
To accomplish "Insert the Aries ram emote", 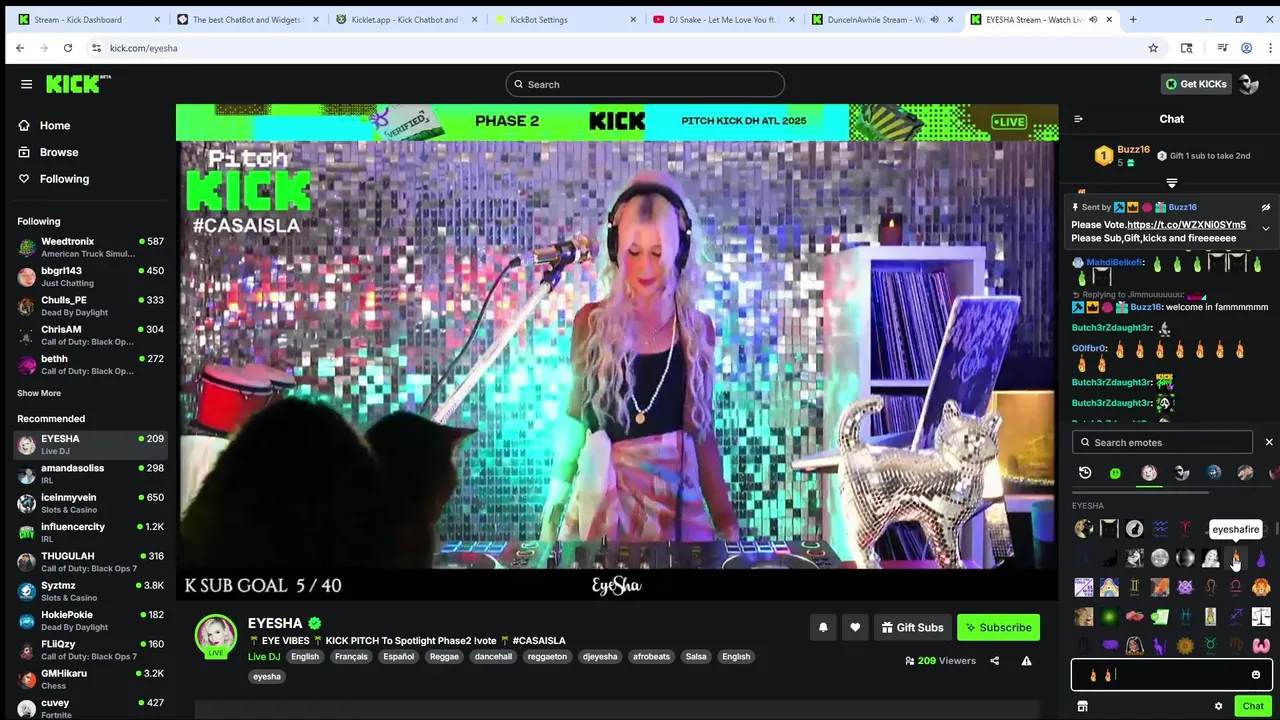I will coord(1185,529).
